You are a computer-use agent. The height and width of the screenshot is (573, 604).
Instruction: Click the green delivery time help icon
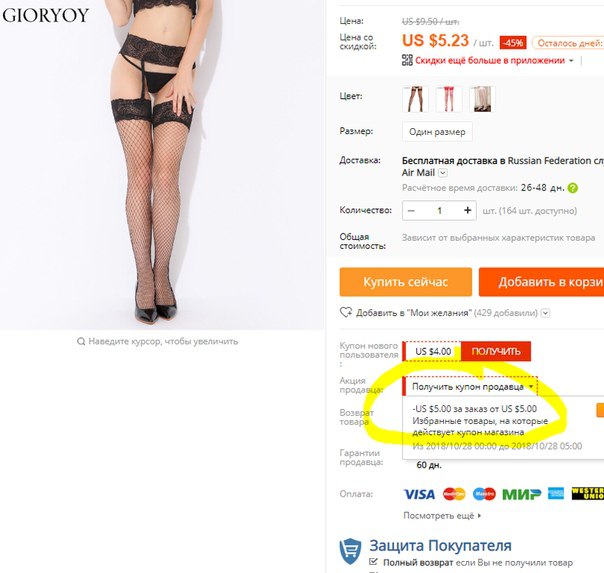(x=573, y=188)
